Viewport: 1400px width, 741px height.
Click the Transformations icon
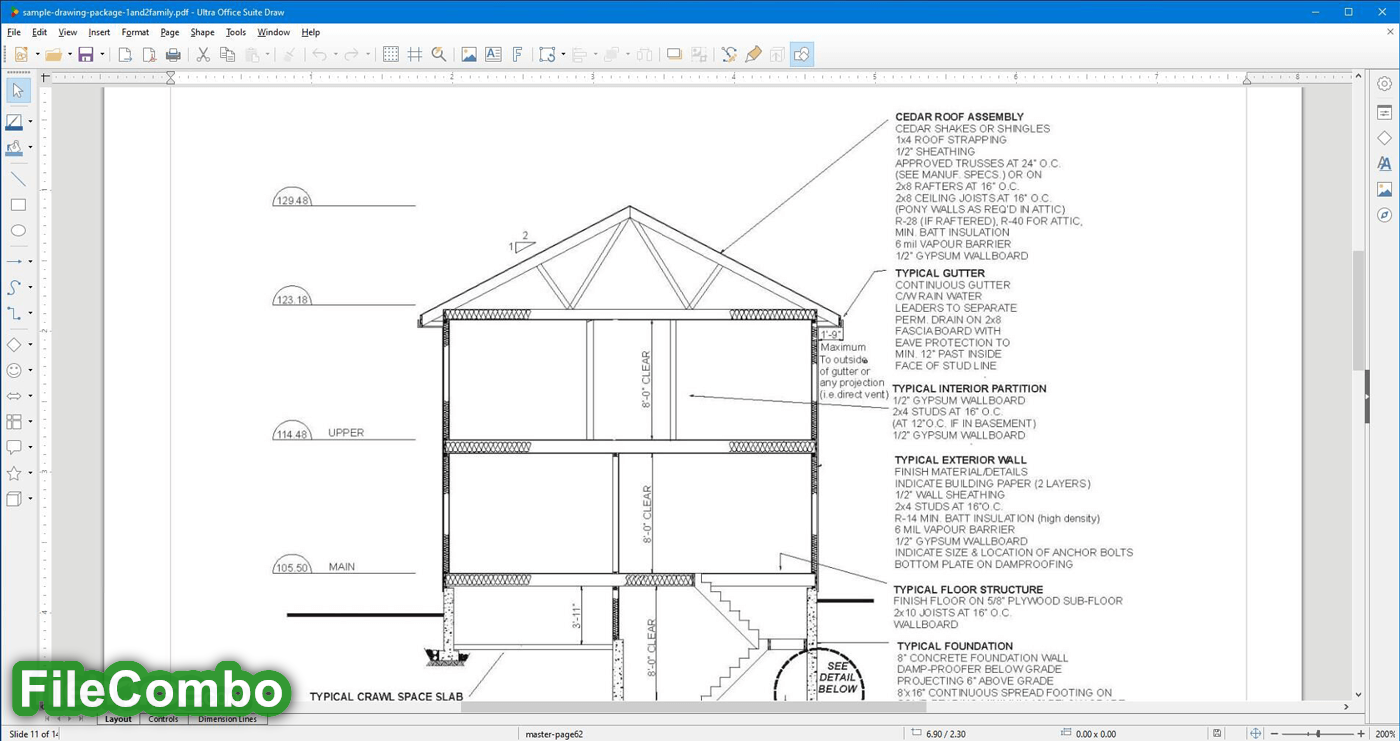point(546,55)
